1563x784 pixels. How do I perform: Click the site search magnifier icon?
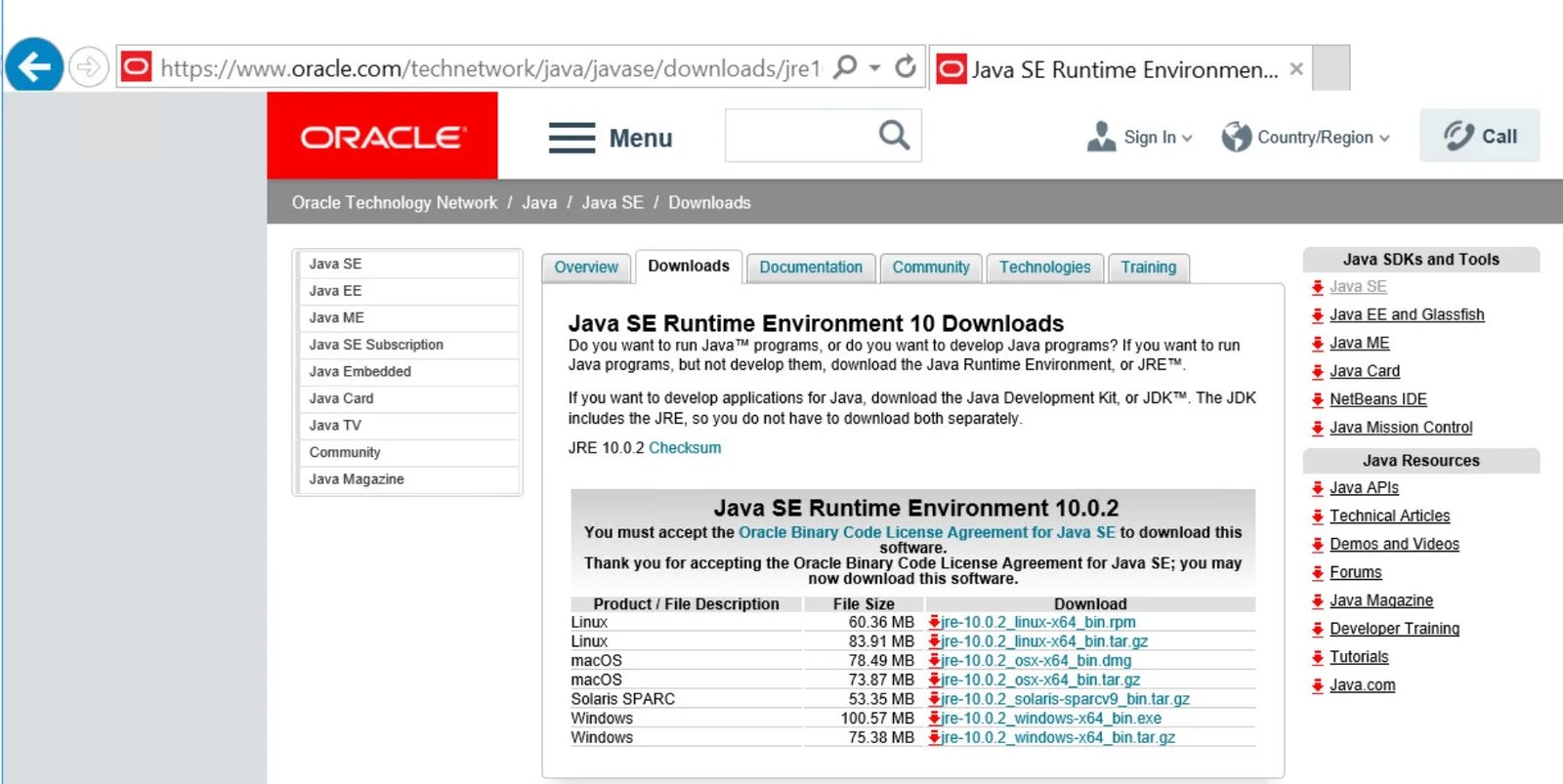[x=894, y=135]
